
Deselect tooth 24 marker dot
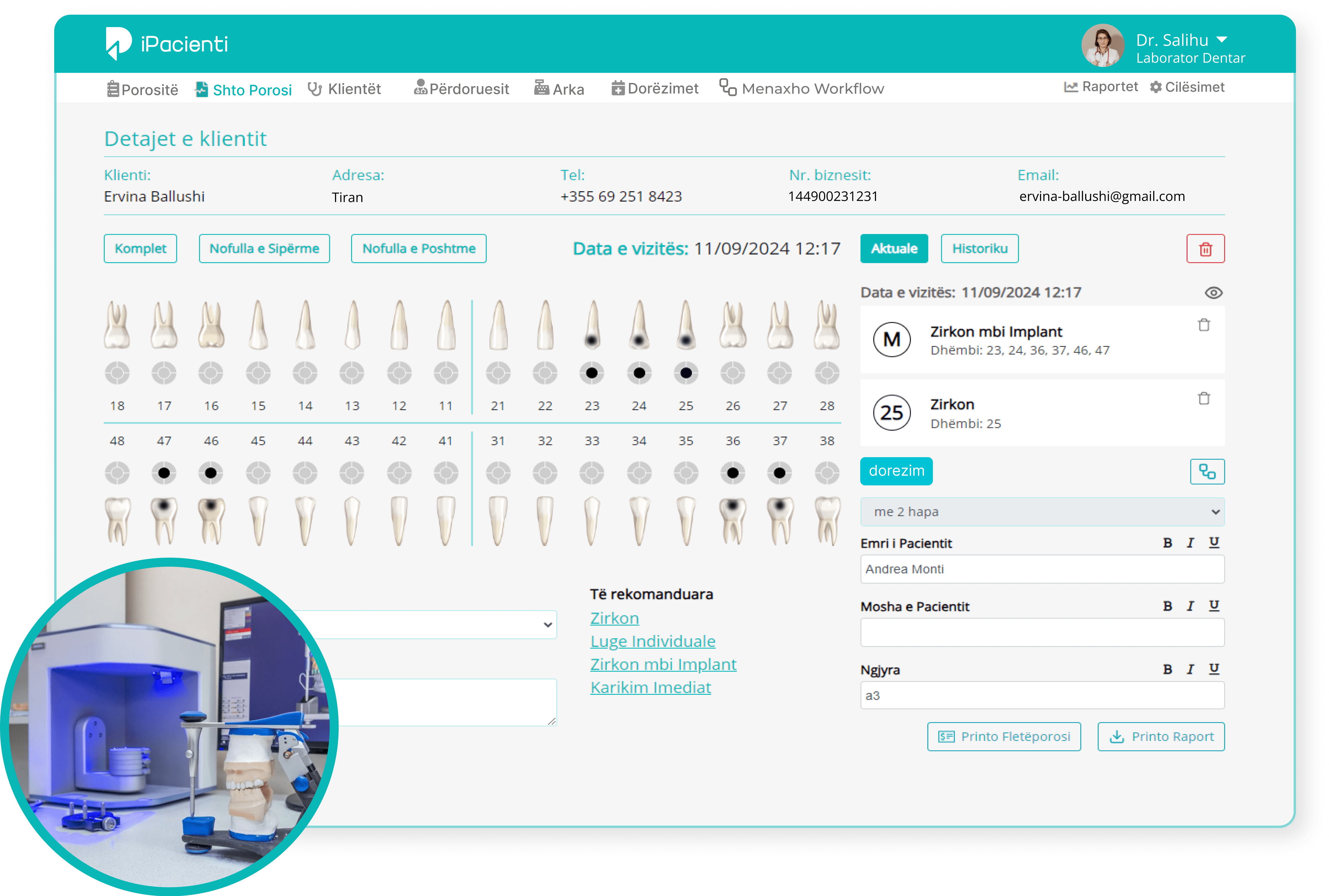click(639, 373)
